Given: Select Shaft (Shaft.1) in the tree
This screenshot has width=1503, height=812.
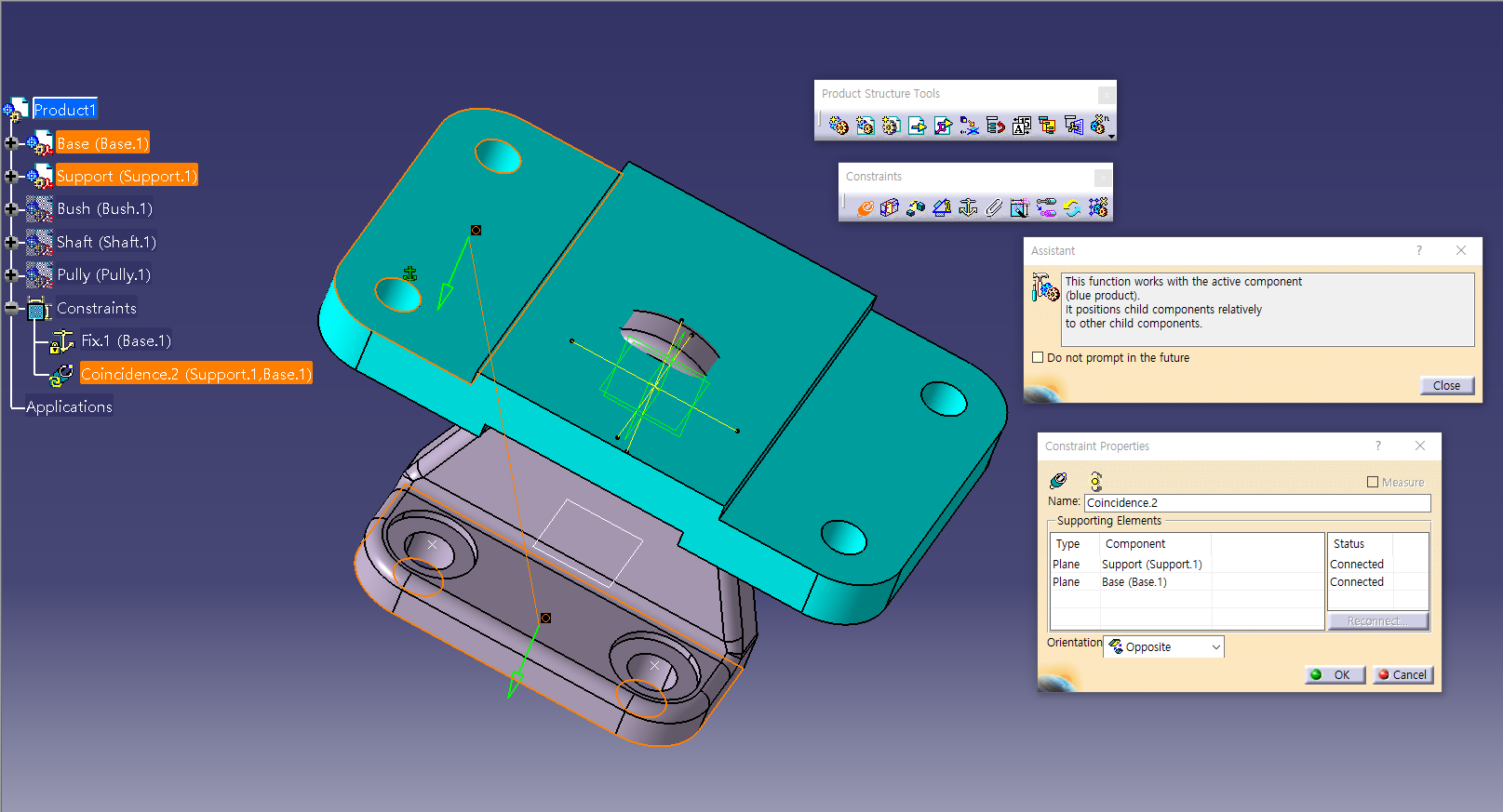Looking at the screenshot, I should [106, 242].
